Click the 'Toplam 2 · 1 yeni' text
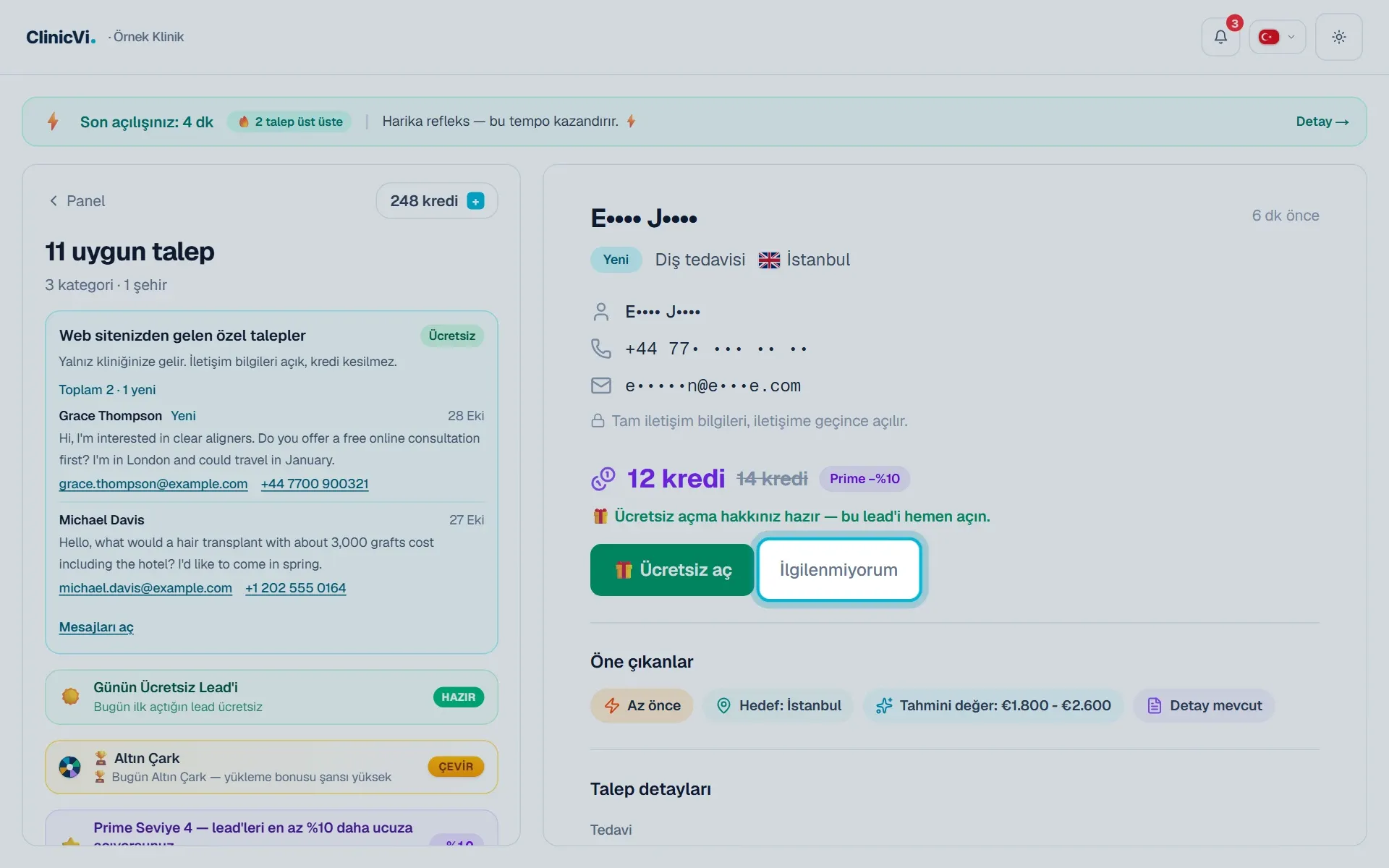 pyautogui.click(x=107, y=390)
